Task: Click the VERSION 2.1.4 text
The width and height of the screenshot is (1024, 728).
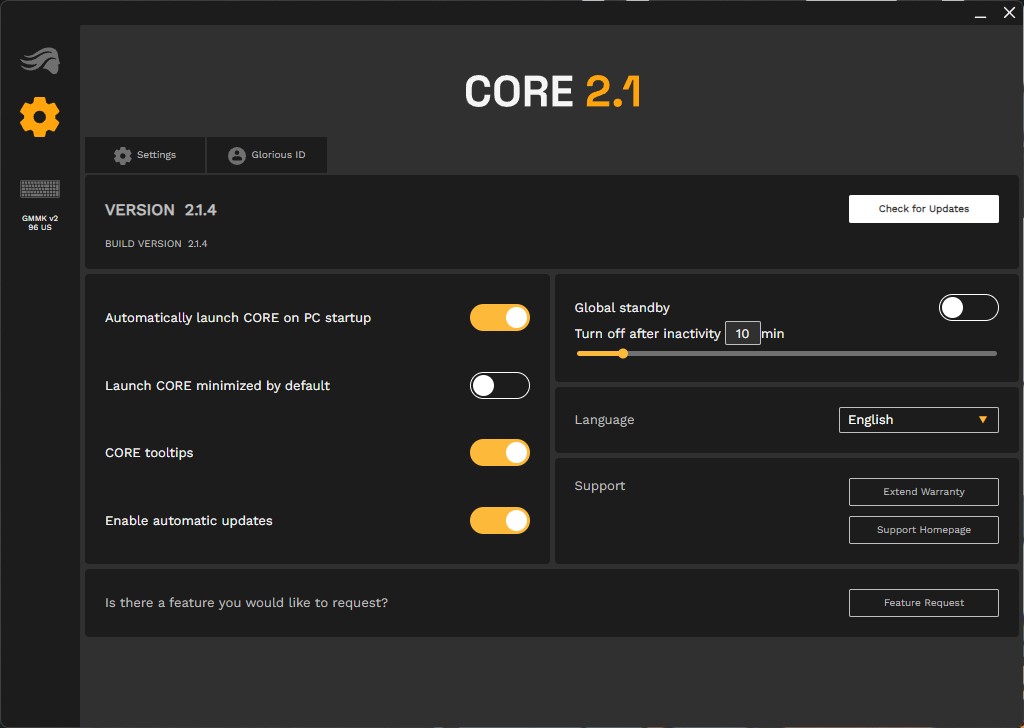Action: coord(161,210)
